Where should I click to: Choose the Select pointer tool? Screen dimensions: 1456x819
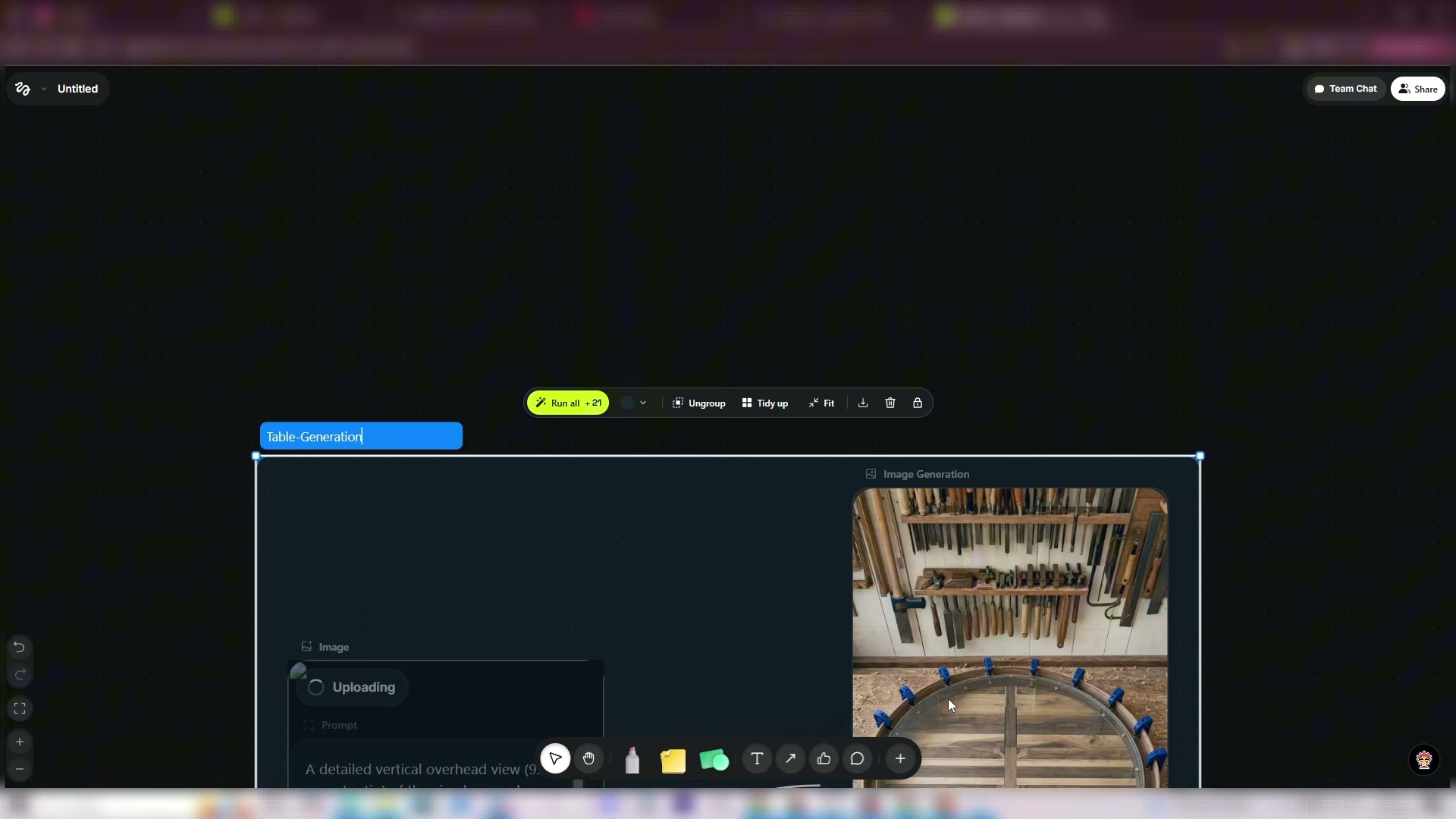click(555, 759)
